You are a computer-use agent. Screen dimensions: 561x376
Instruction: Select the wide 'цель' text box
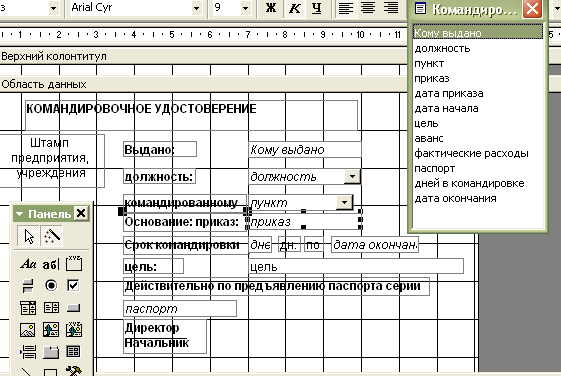[x=356, y=267]
